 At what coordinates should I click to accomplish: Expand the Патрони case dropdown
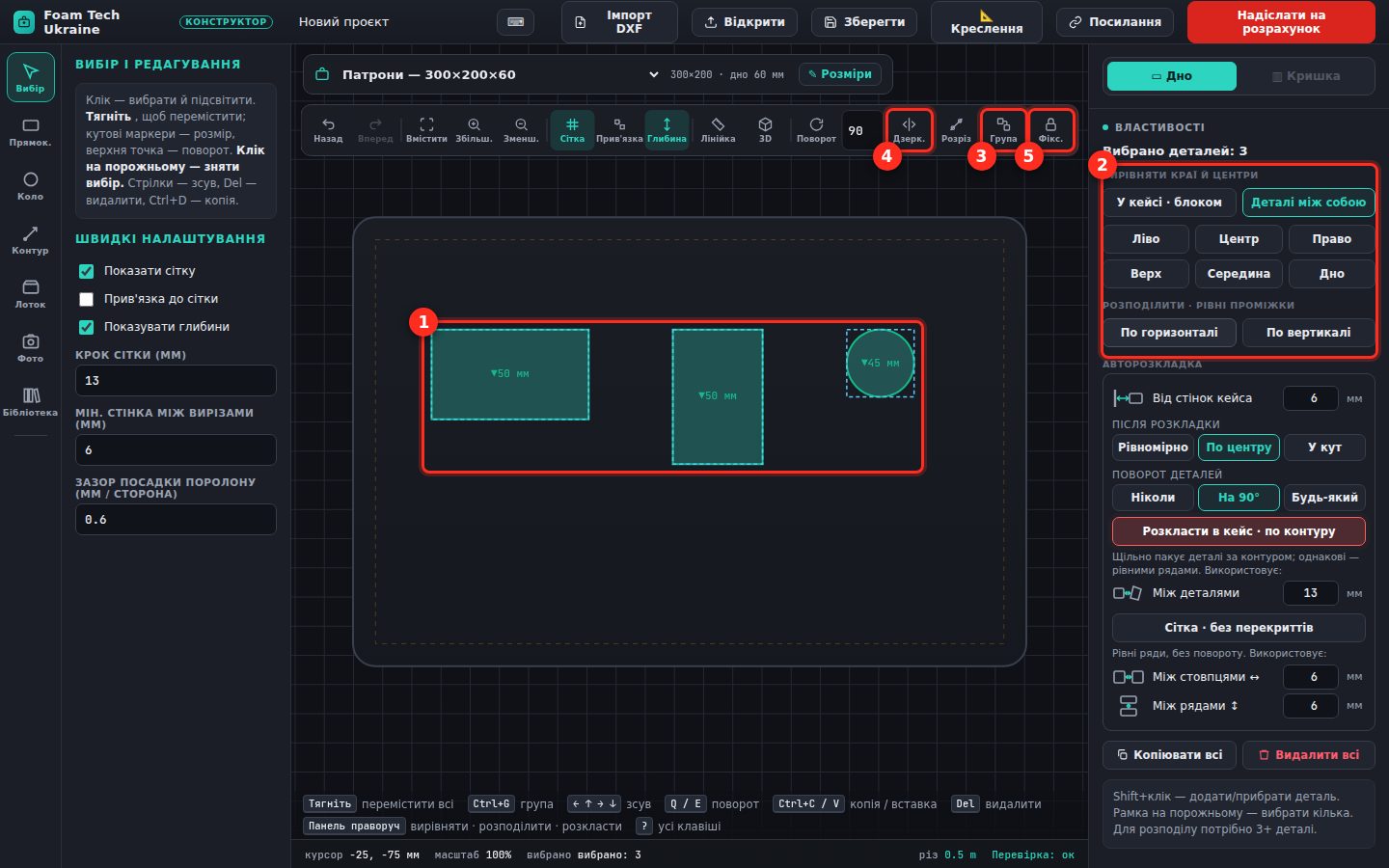[x=500, y=74]
